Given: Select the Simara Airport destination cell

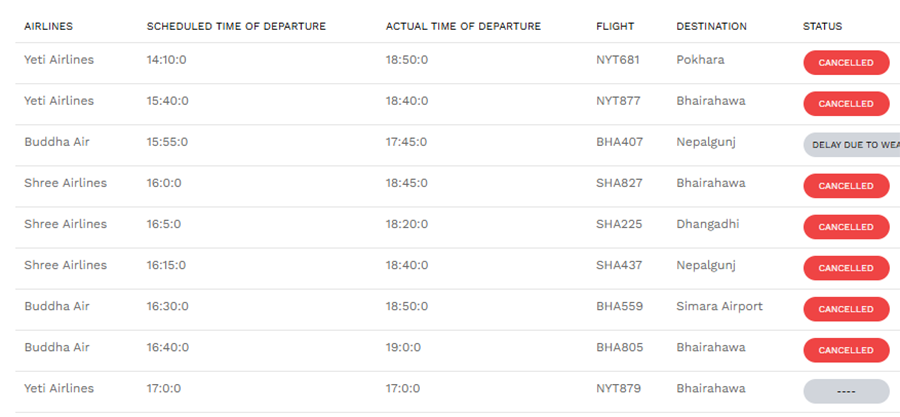Looking at the screenshot, I should coord(719,306).
